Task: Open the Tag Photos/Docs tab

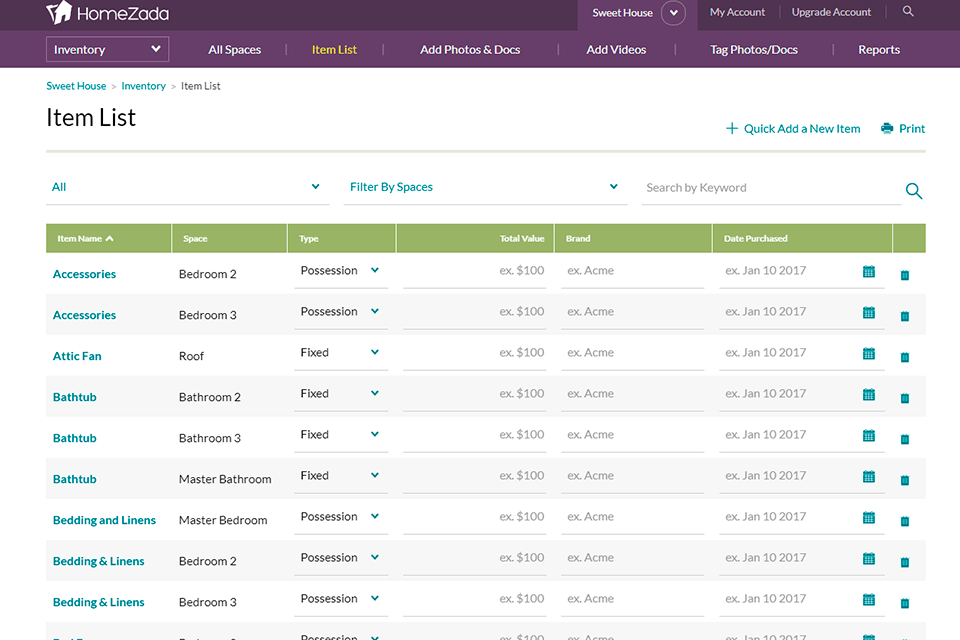Action: [754, 50]
